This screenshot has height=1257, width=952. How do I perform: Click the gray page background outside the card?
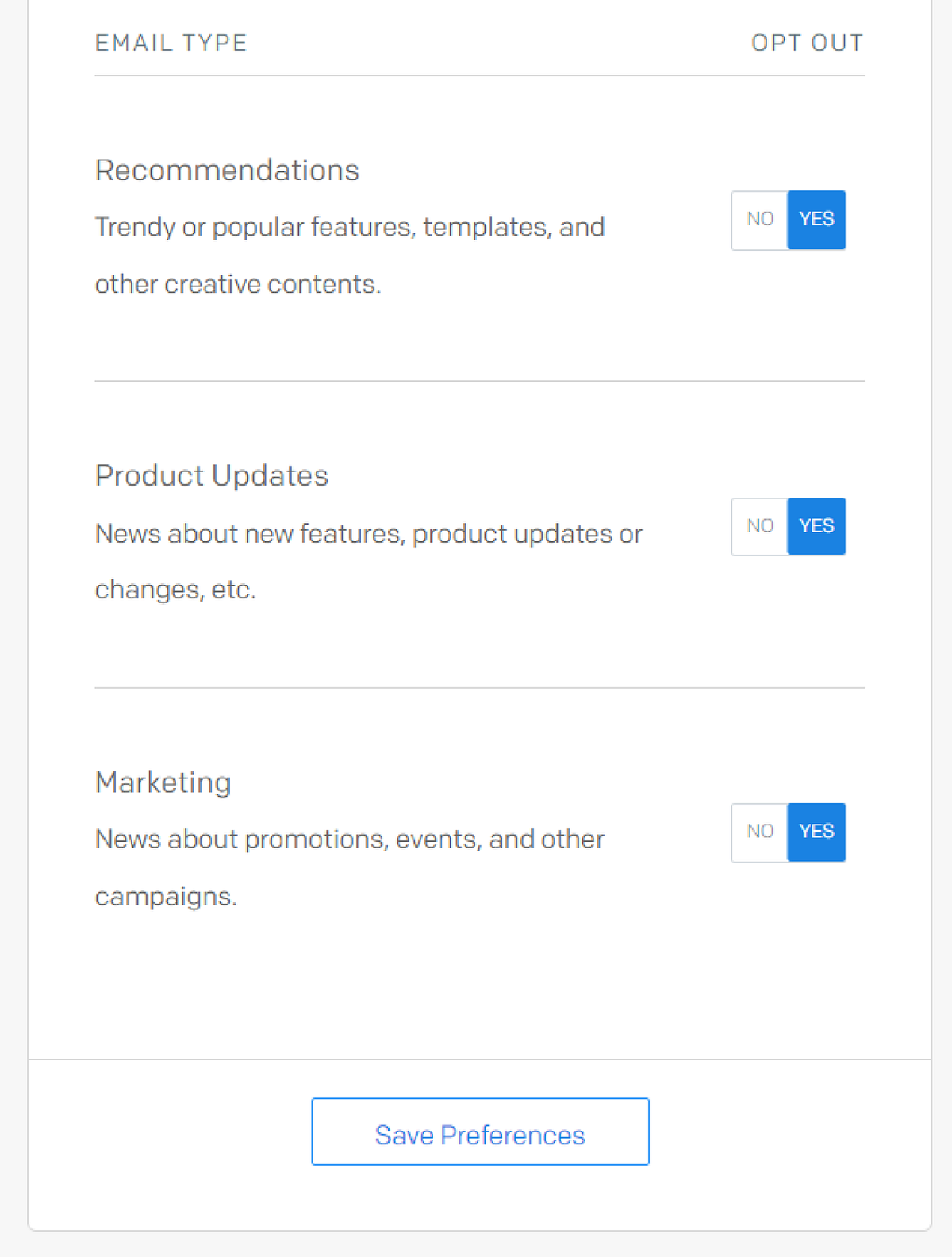tap(13, 635)
